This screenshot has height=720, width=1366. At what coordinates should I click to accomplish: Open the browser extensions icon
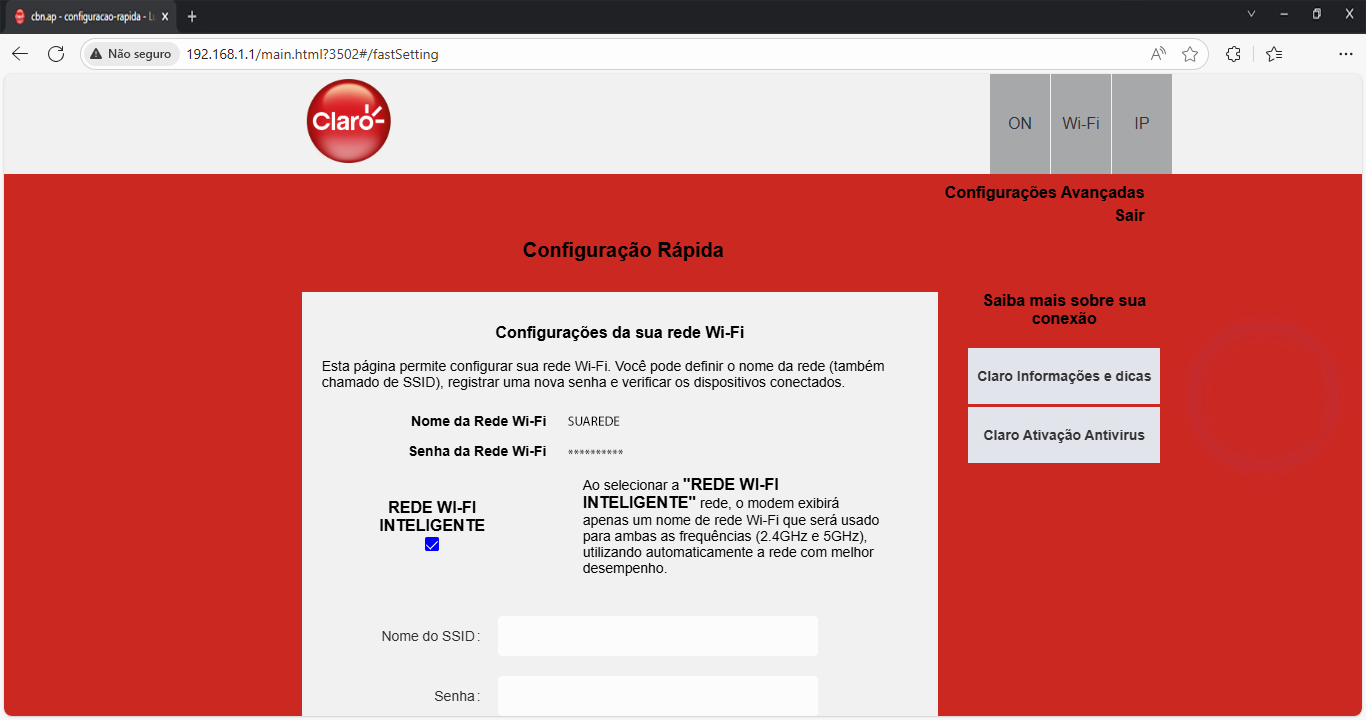(x=1233, y=54)
